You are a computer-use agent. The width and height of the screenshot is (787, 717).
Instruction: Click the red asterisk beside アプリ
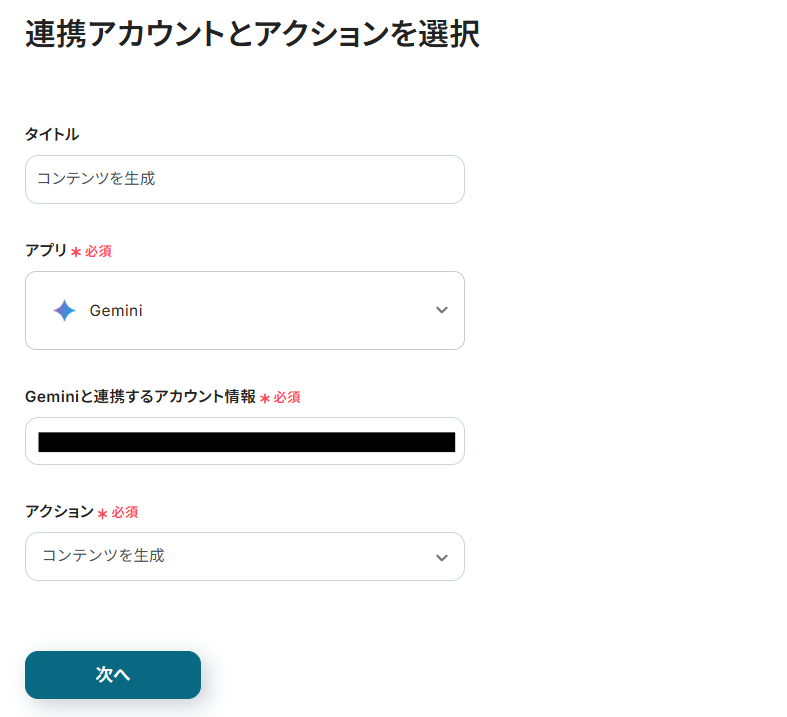tap(76, 252)
